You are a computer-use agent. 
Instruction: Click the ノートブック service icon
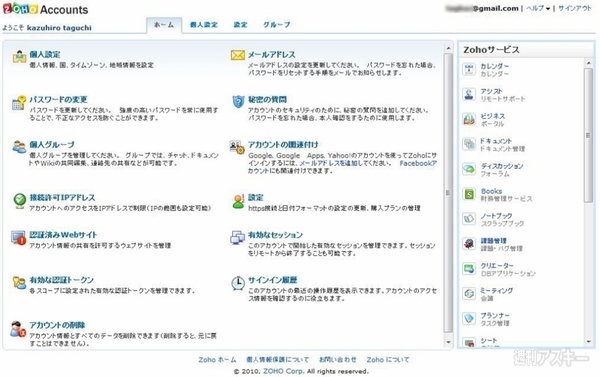(469, 219)
